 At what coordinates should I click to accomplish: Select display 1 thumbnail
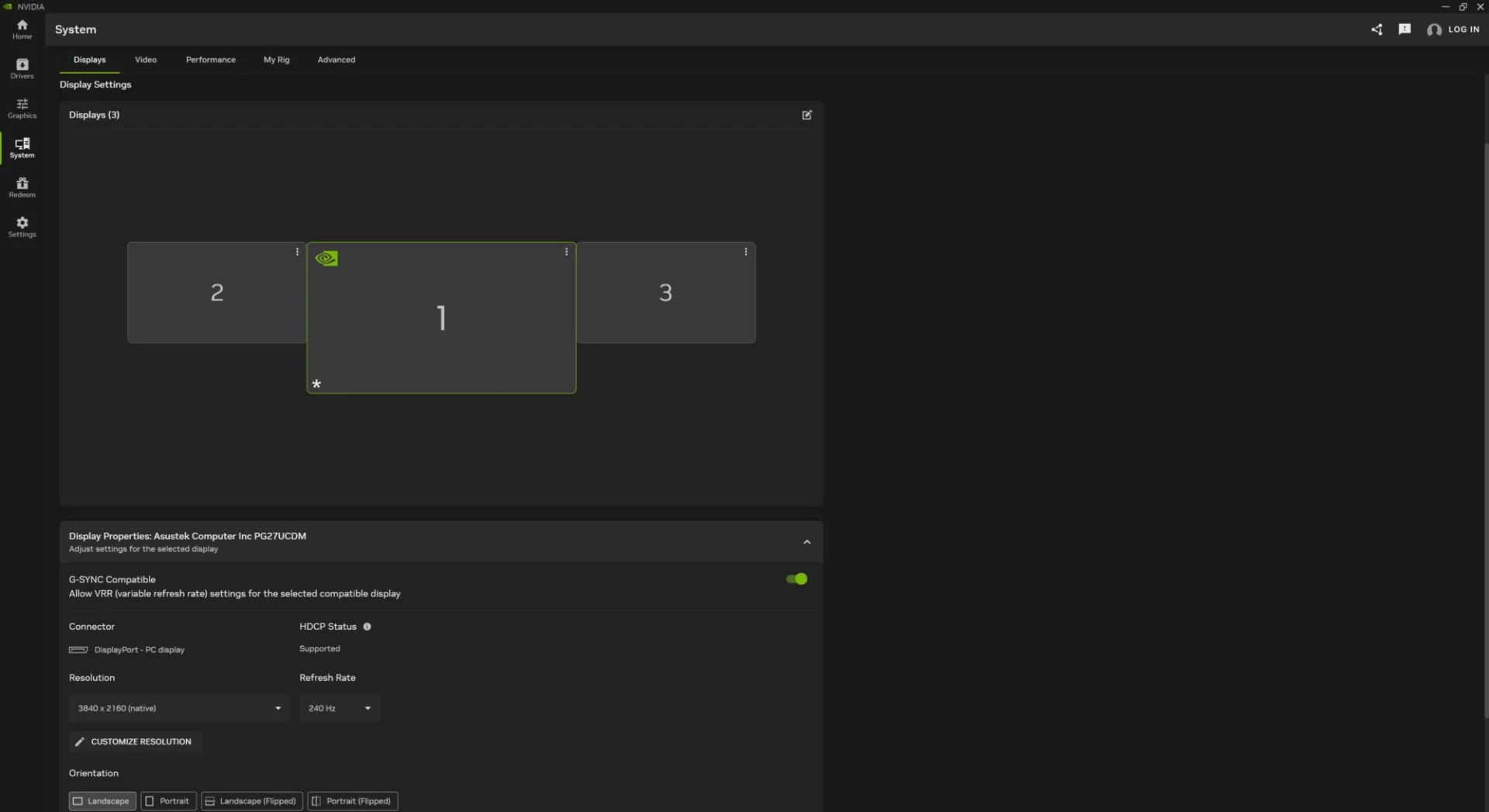[441, 317]
